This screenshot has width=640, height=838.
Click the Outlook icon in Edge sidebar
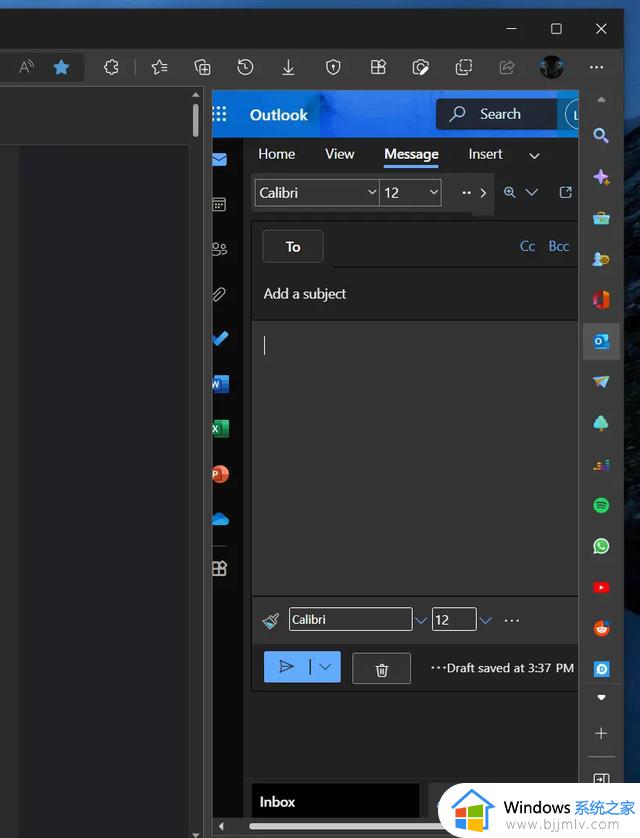[602, 341]
